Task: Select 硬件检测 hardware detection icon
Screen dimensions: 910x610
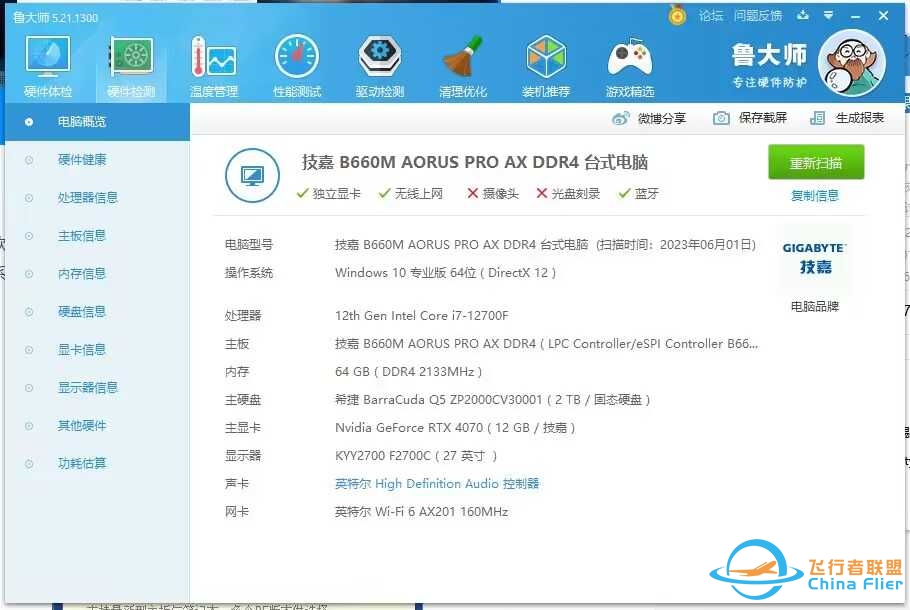Action: pyautogui.click(x=131, y=66)
